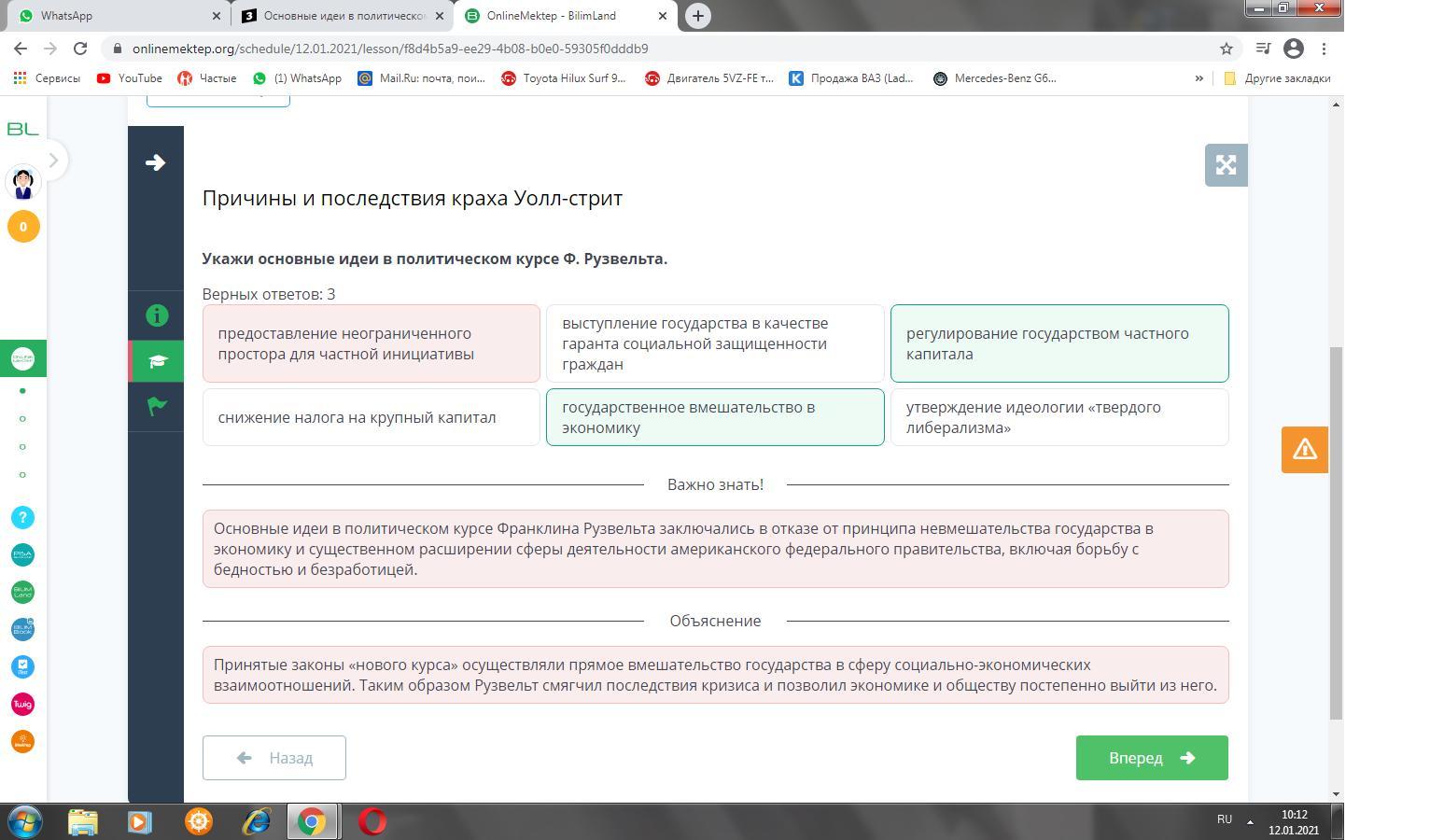Select answer 'снижение налога на крупный капитал'

click(372, 417)
